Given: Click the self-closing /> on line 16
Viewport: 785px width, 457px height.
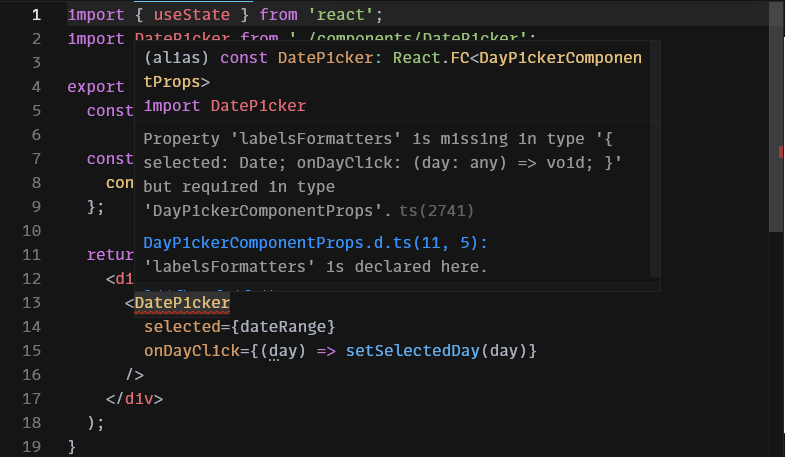Looking at the screenshot, I should [135, 374].
